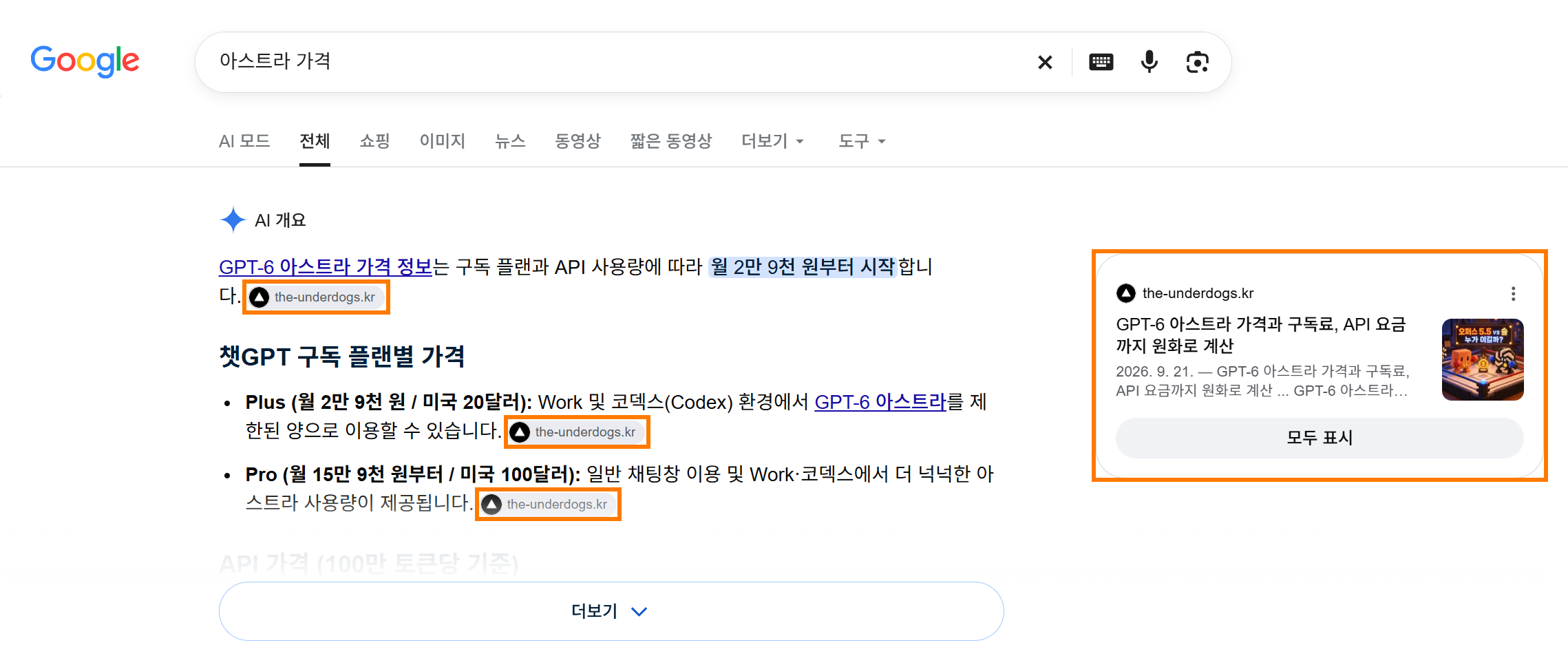Expand the 더보기 tab dropdown
The image size is (1568, 656).
point(772,141)
